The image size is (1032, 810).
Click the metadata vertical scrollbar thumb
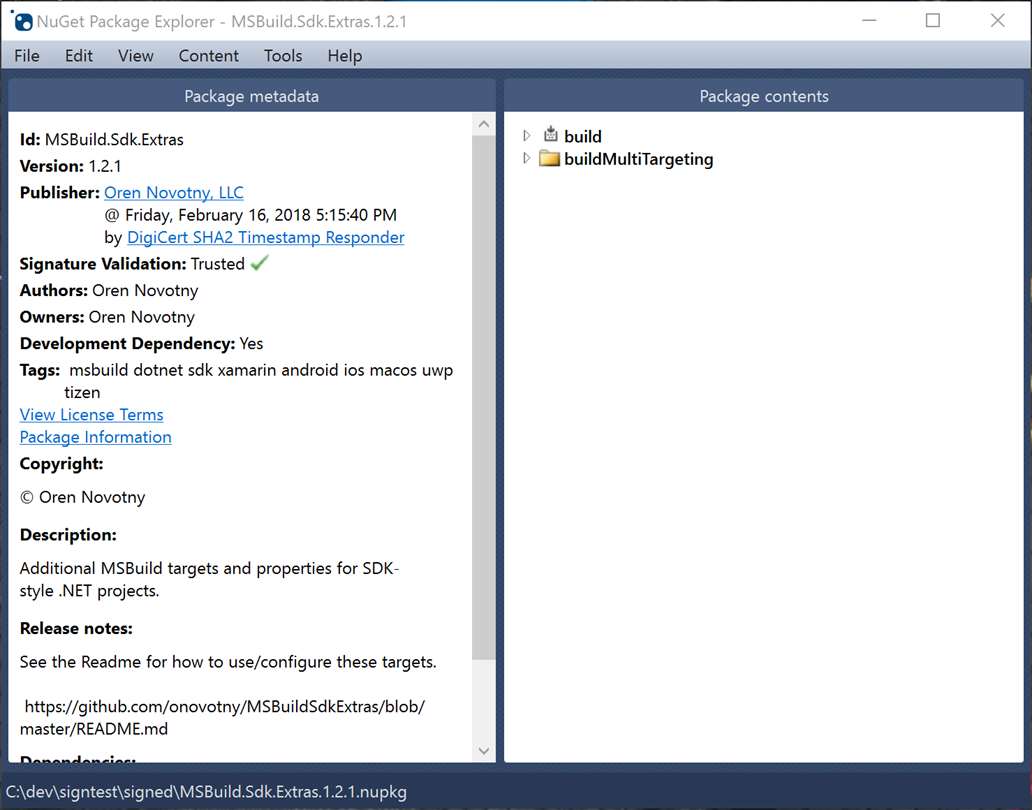[x=484, y=397]
